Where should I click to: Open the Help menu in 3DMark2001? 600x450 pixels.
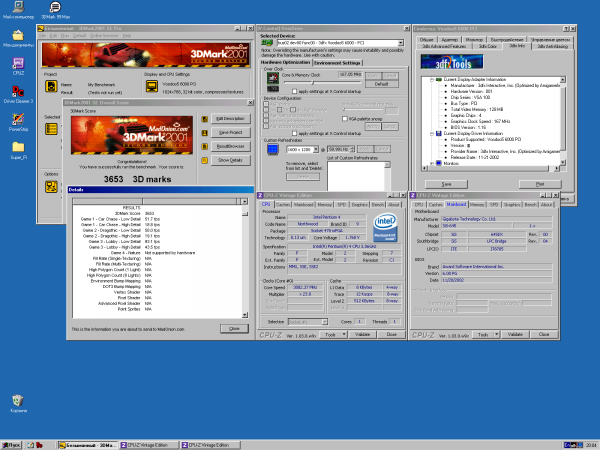127,36
